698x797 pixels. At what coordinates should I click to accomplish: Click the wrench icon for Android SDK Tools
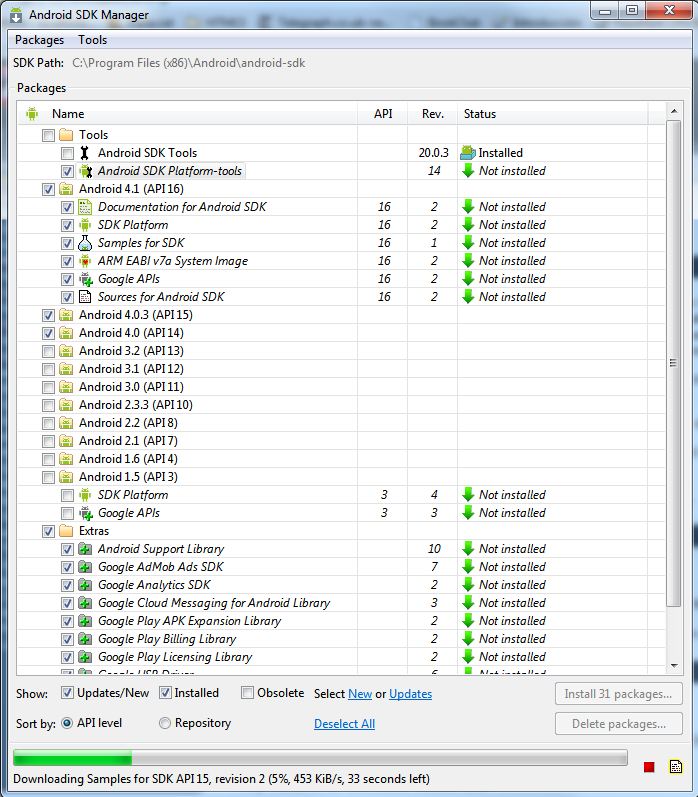tap(85, 152)
